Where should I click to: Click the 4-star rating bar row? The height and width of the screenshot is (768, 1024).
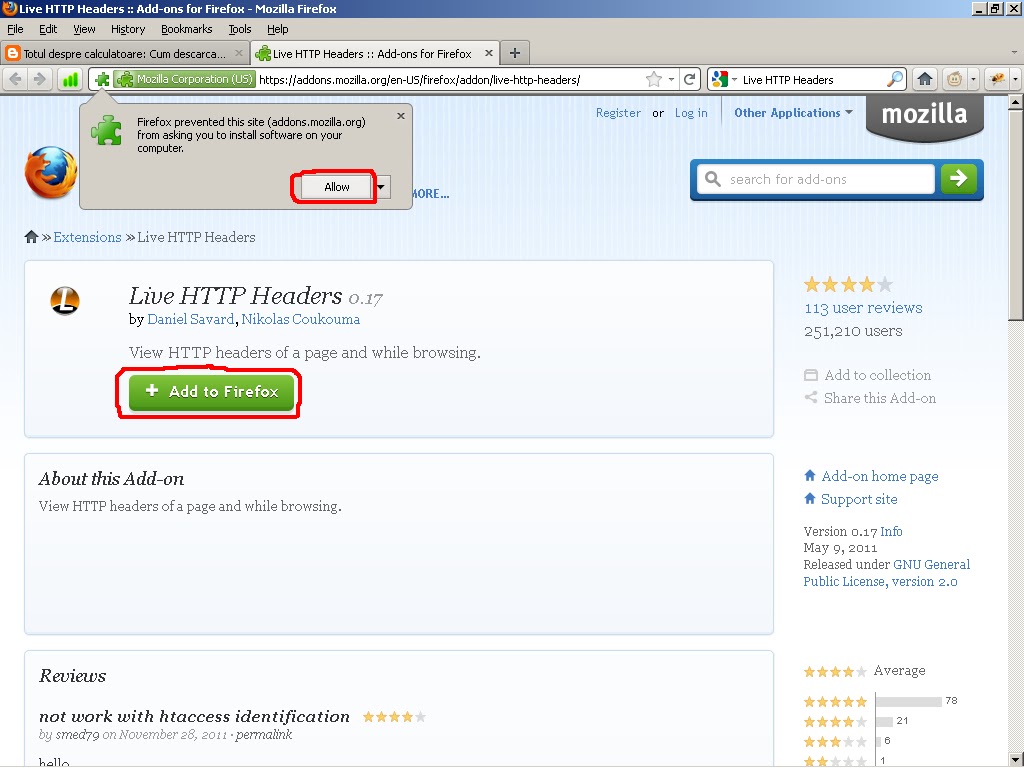coord(856,721)
